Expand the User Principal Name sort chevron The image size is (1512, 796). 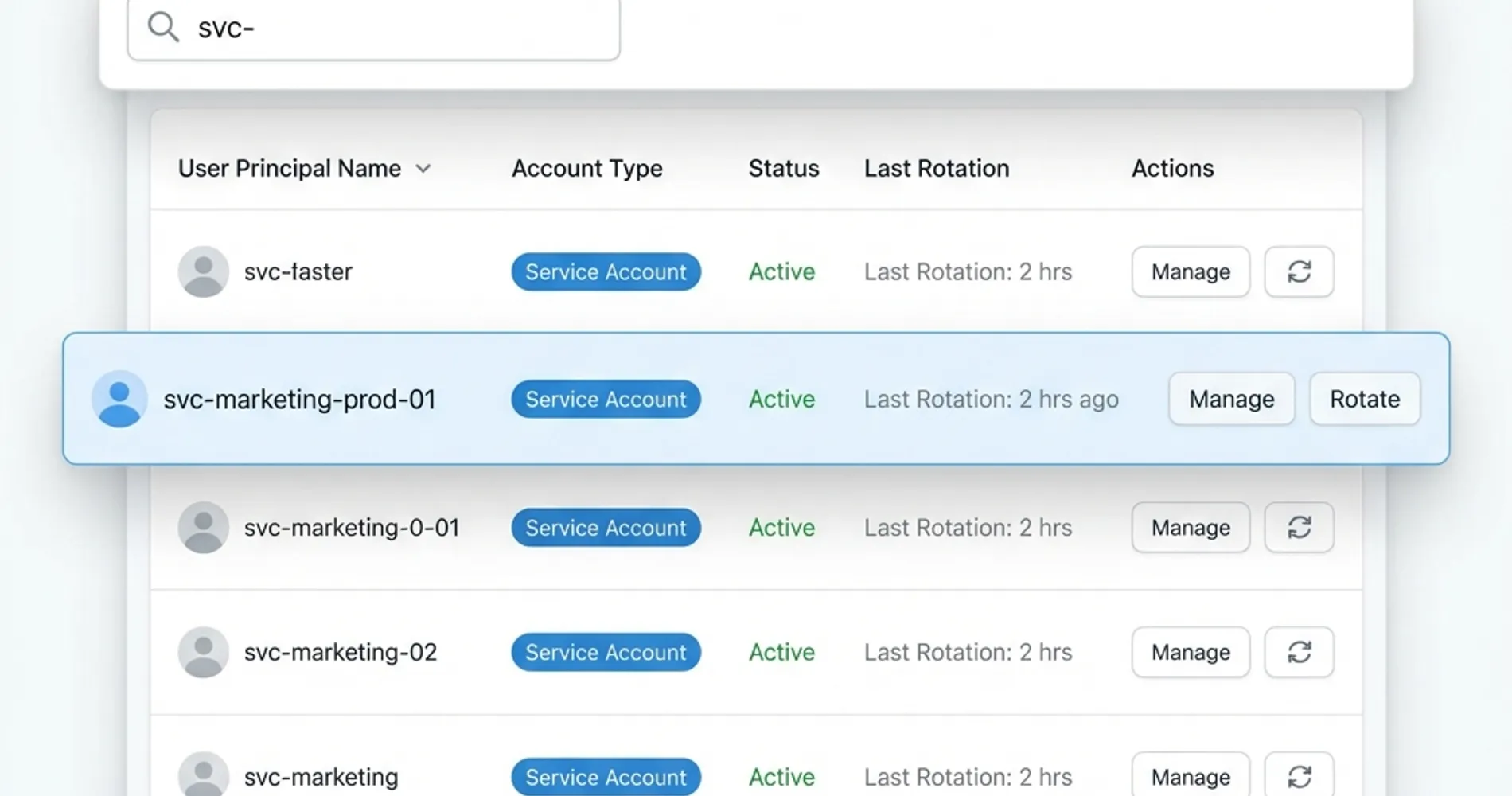pos(423,169)
